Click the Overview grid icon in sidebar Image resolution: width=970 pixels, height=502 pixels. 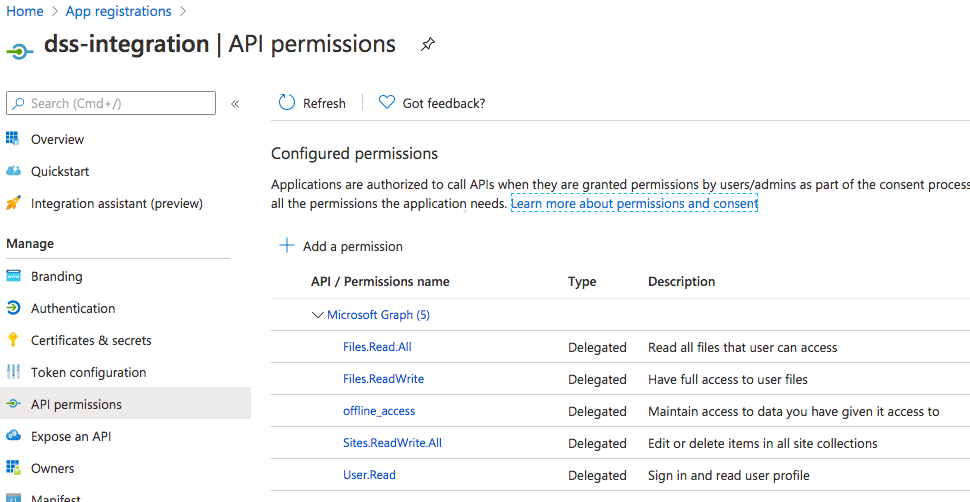tap(13, 139)
